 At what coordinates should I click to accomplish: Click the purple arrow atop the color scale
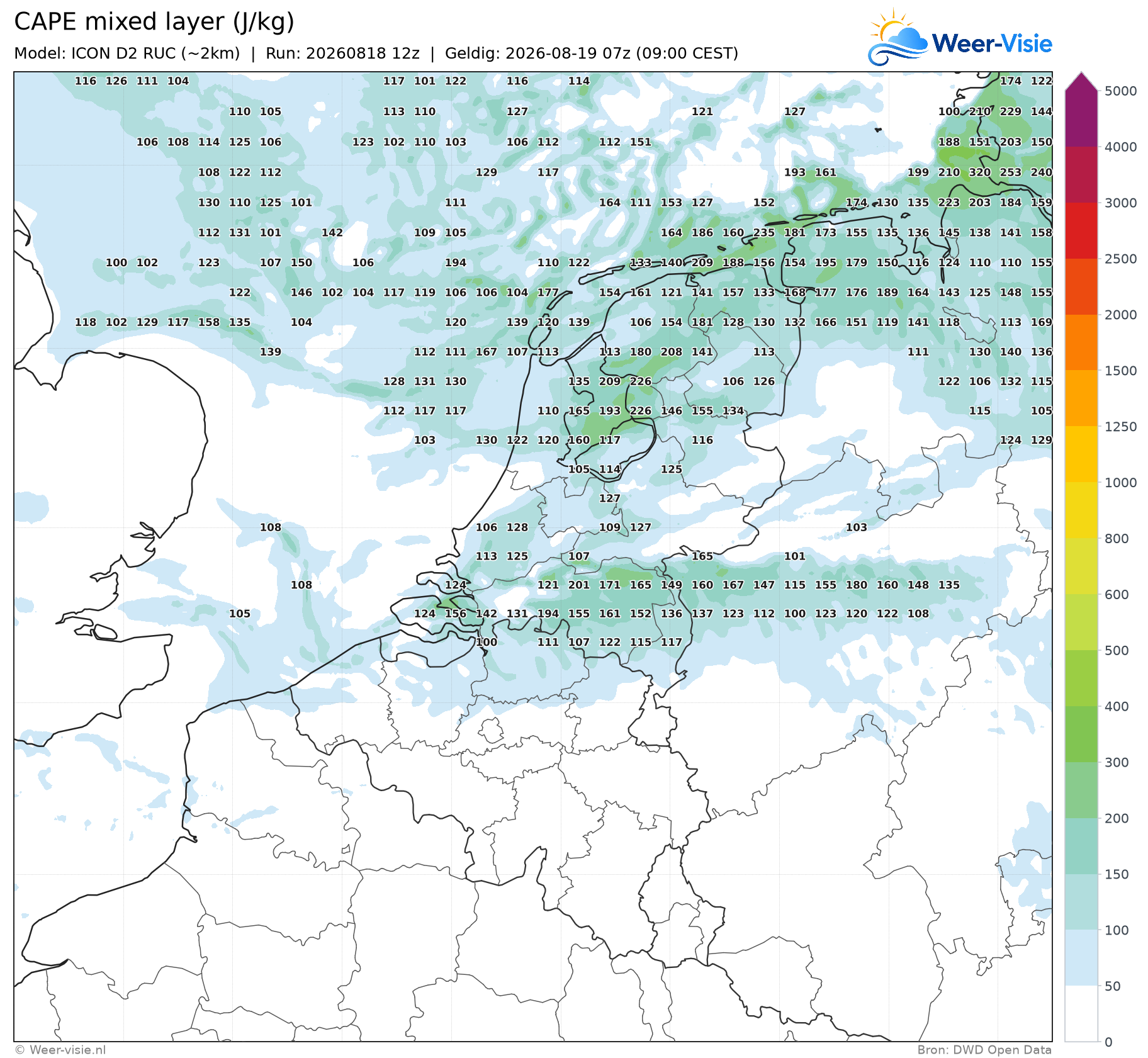click(1081, 82)
